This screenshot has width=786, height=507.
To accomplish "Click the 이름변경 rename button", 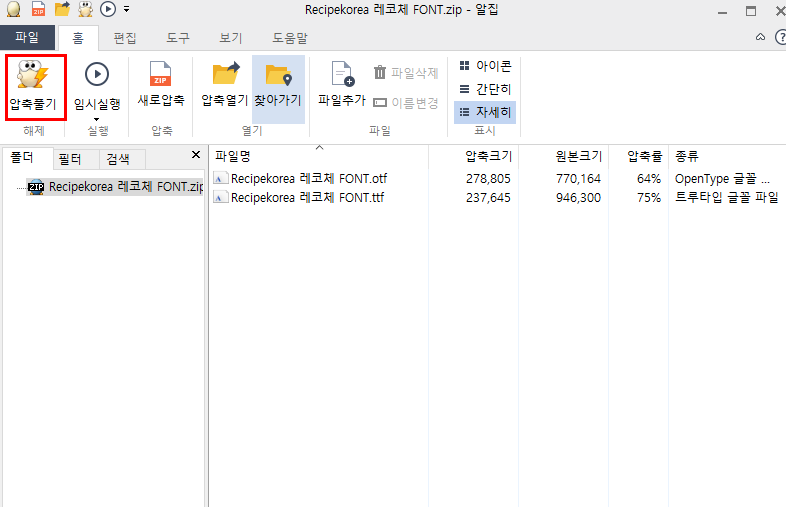I will pos(406,103).
